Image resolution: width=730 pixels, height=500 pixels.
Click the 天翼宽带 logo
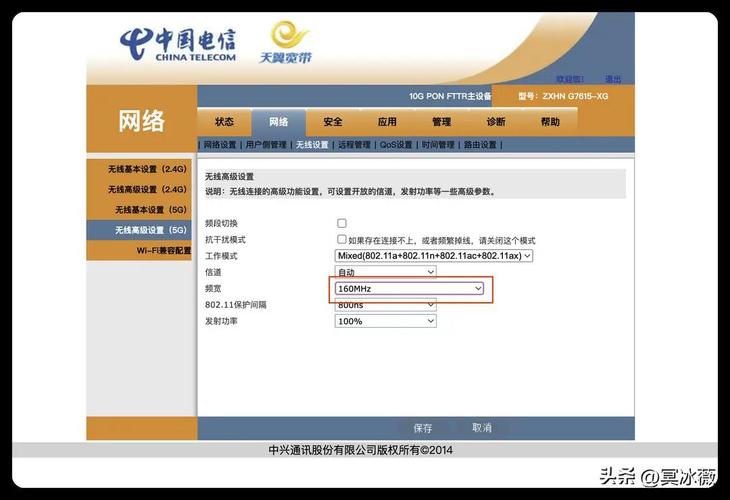(285, 42)
